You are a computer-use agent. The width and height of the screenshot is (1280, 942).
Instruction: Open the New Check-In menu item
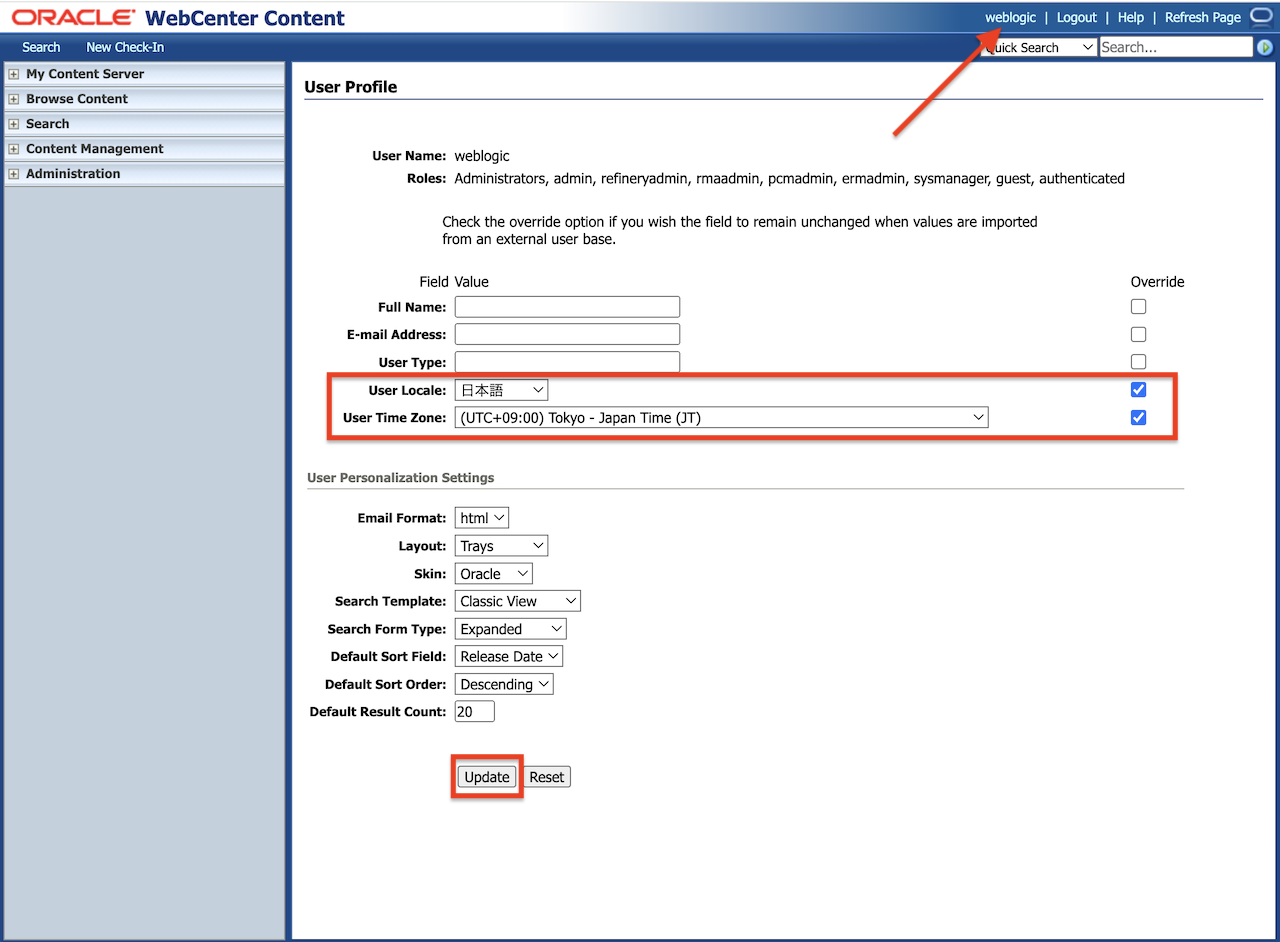(125, 47)
